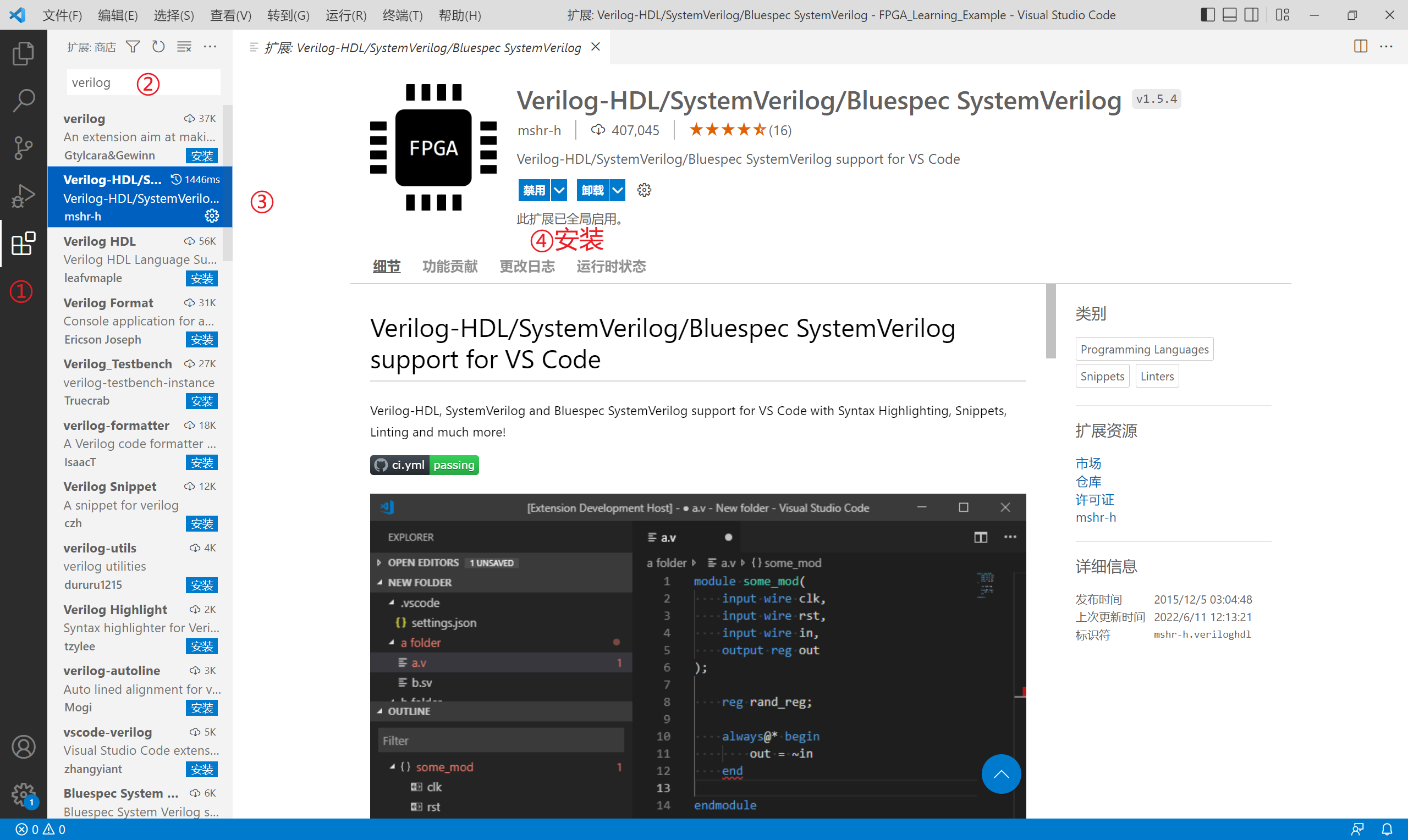Viewport: 1408px width, 840px height.
Task: Open the 终端(T) menu
Action: 403,15
